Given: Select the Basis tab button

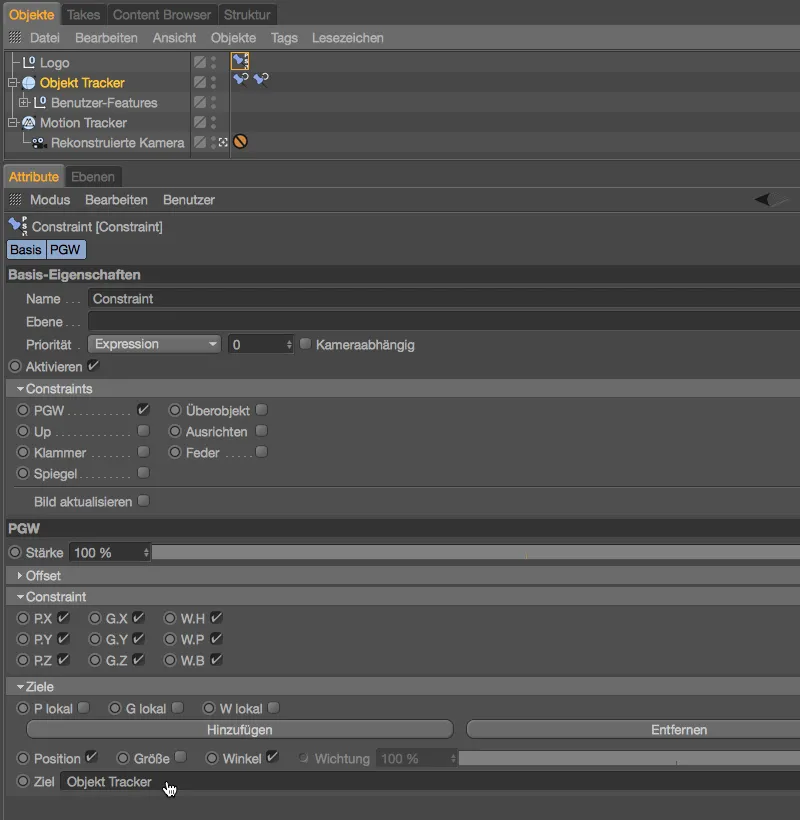Looking at the screenshot, I should pyautogui.click(x=26, y=249).
